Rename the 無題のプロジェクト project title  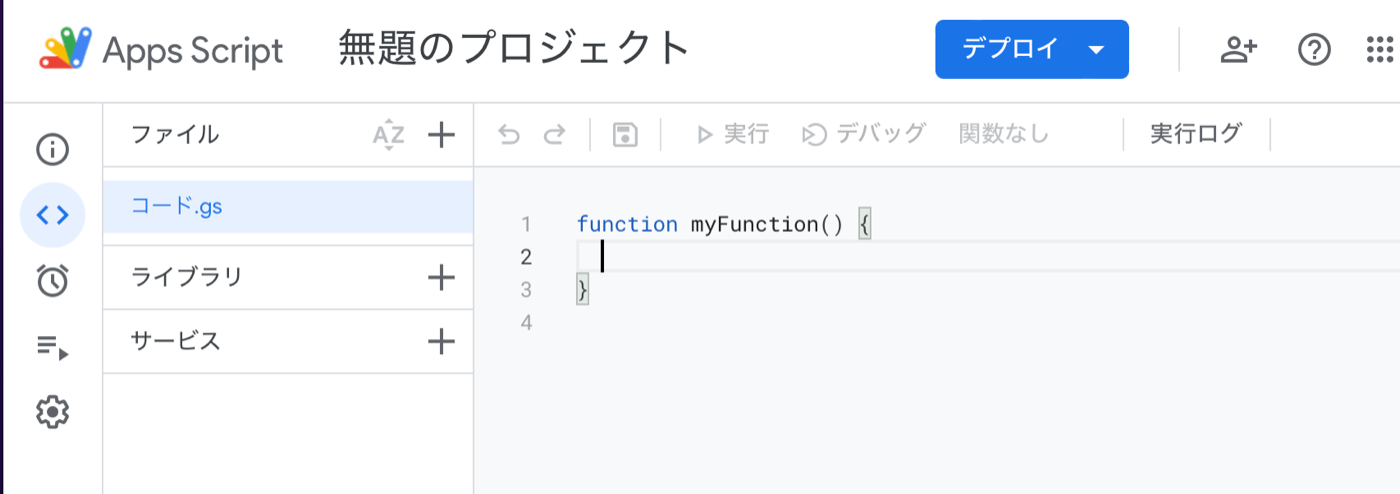point(515,48)
